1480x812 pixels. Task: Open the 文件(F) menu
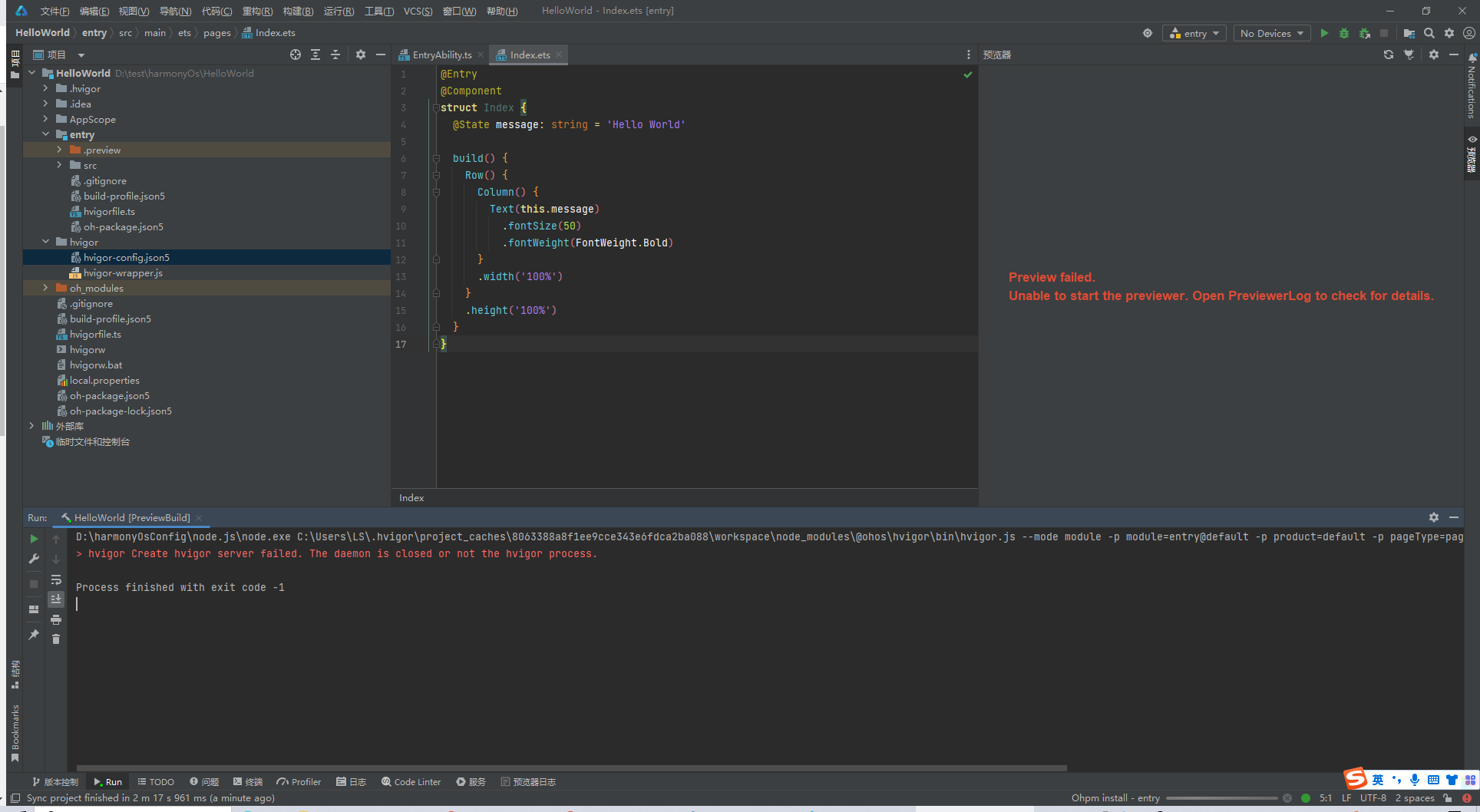coord(55,11)
